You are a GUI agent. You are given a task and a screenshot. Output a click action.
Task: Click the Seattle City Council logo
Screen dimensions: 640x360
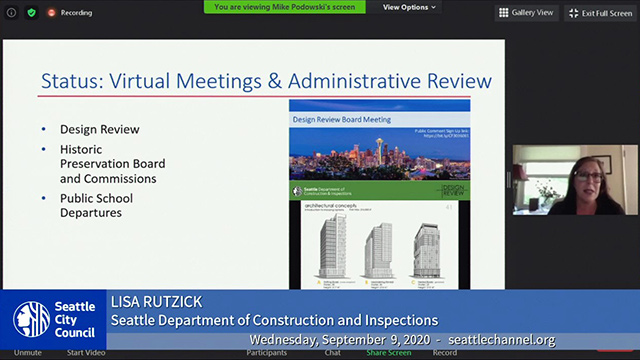point(53,320)
